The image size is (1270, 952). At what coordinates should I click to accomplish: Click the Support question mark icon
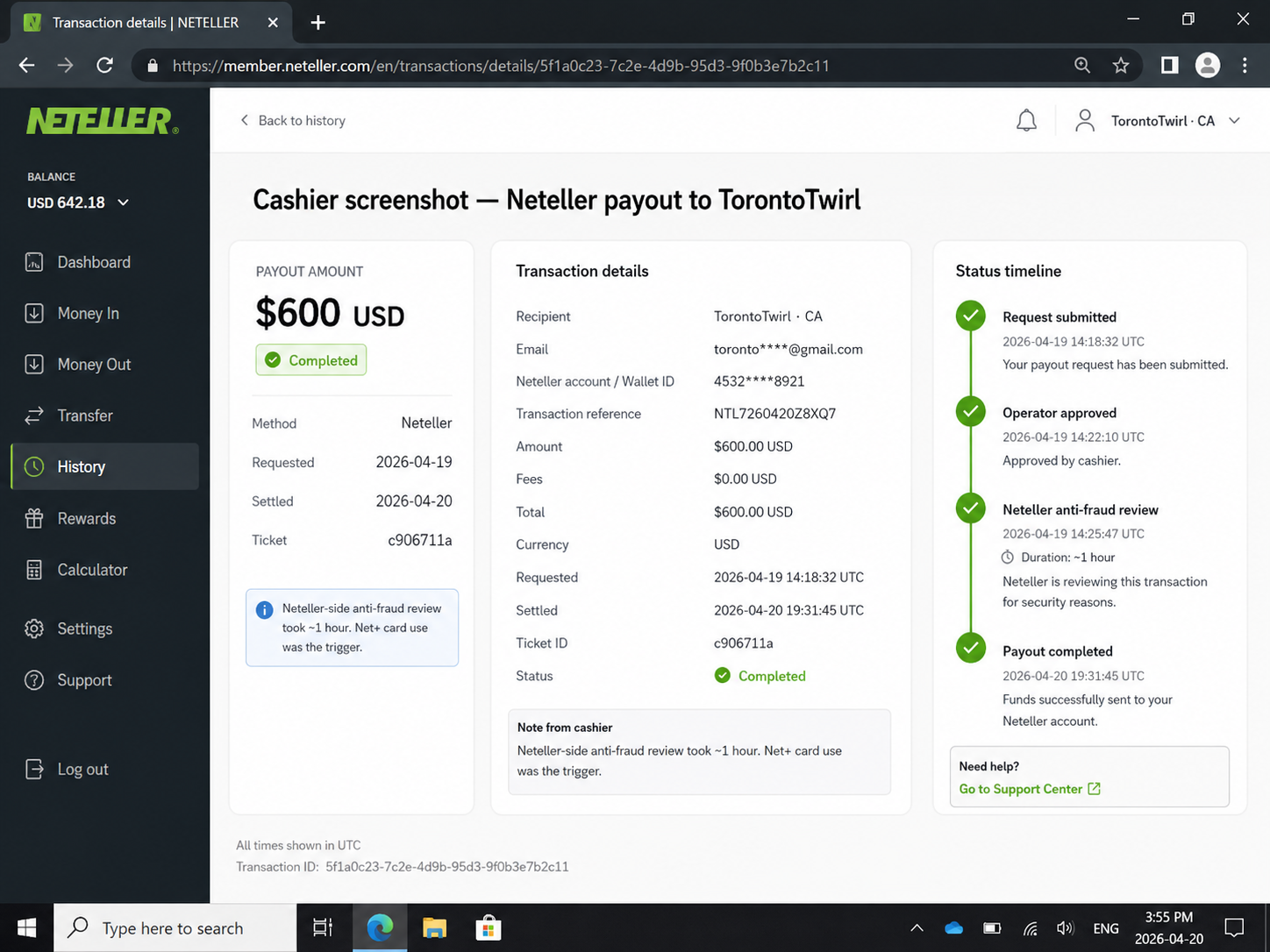pyautogui.click(x=34, y=680)
